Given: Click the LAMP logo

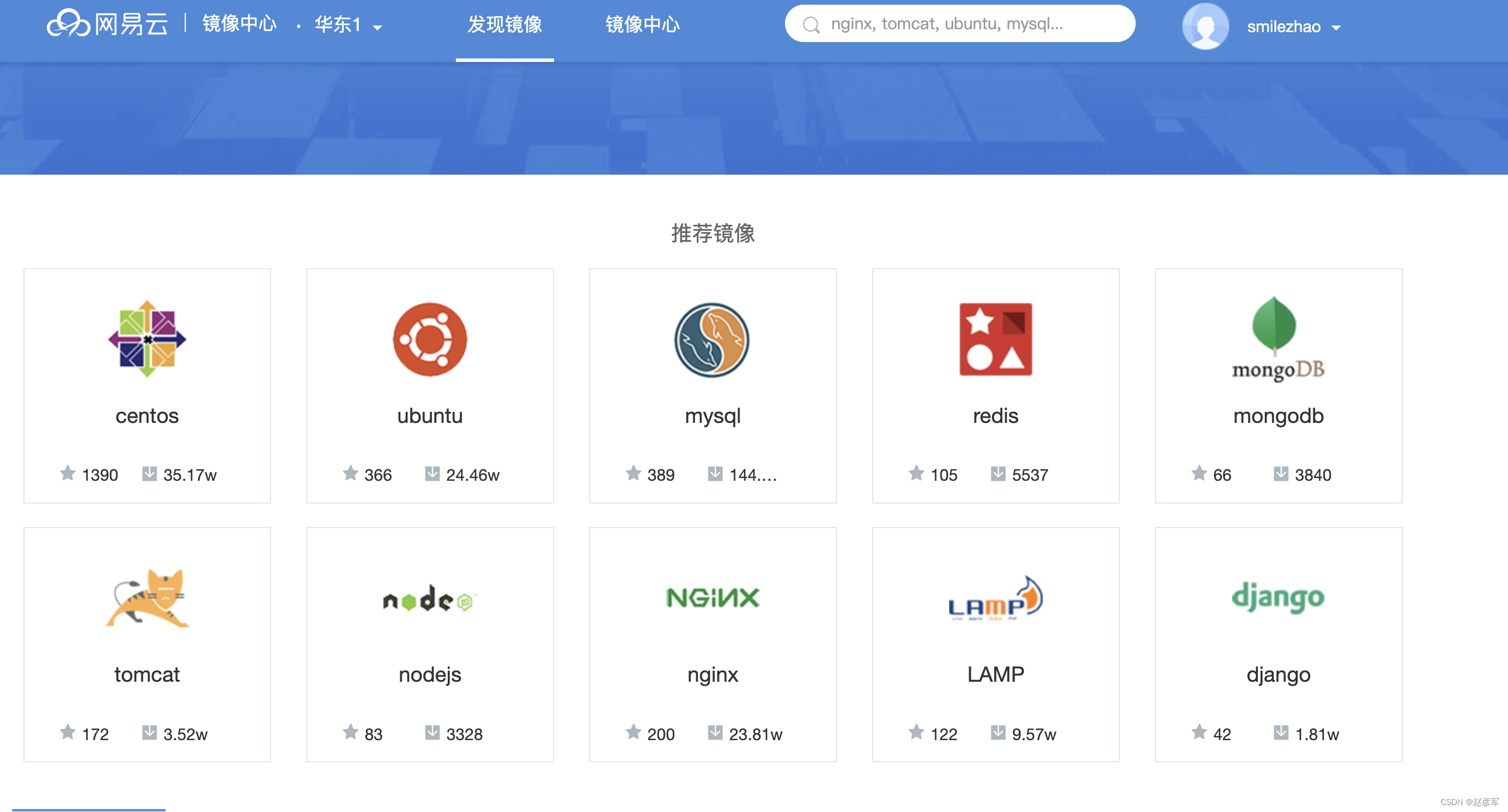Looking at the screenshot, I should click(x=995, y=598).
